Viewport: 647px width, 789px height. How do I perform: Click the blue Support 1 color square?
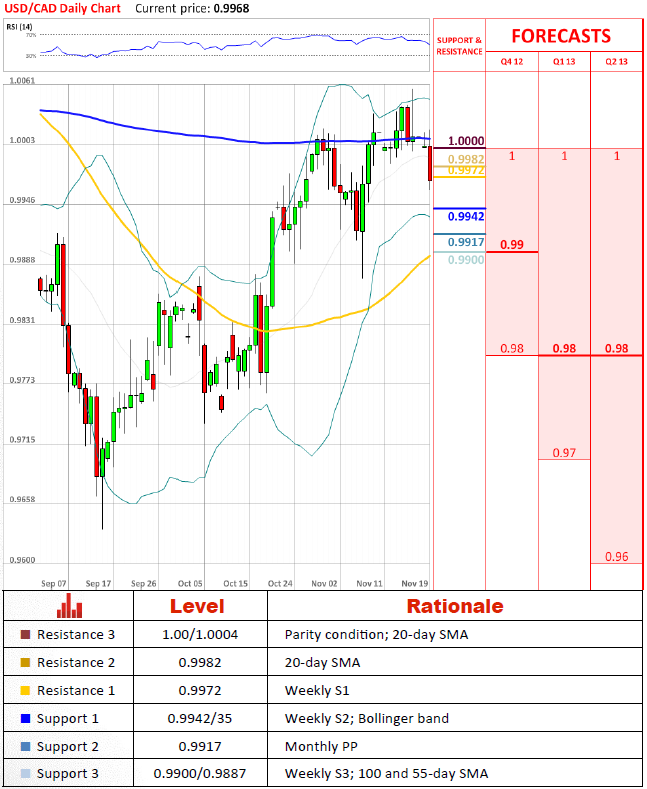click(x=25, y=719)
